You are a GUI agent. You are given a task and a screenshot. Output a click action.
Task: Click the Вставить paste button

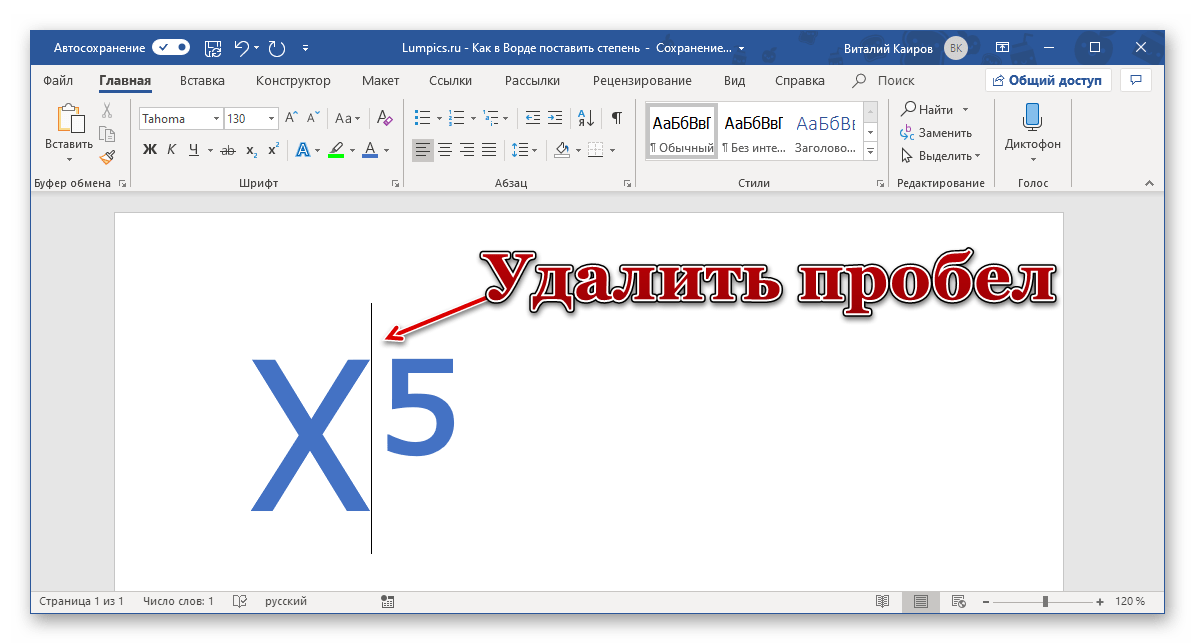tap(69, 133)
